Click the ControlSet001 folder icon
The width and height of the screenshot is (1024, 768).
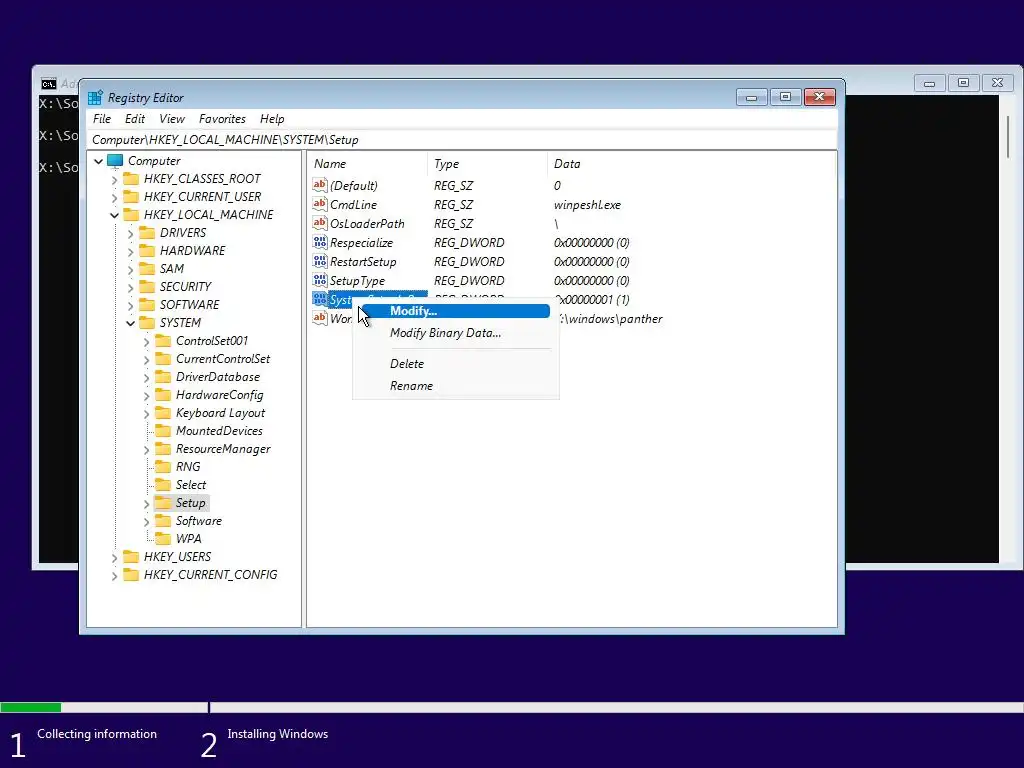pos(163,341)
